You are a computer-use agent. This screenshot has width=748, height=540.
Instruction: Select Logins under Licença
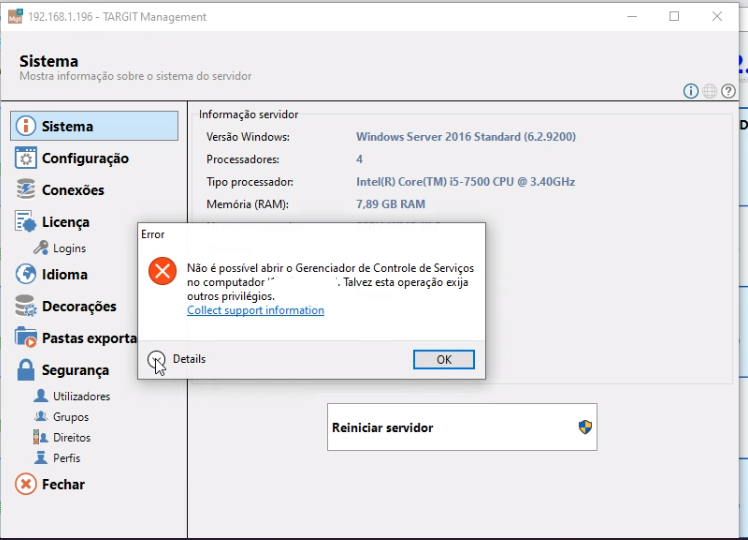tap(69, 248)
